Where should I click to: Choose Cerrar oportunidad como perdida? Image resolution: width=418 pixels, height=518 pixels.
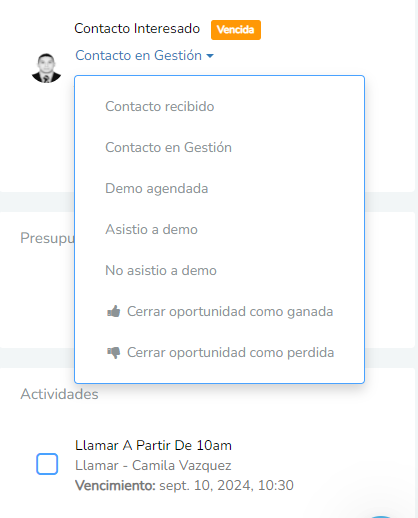point(219,352)
